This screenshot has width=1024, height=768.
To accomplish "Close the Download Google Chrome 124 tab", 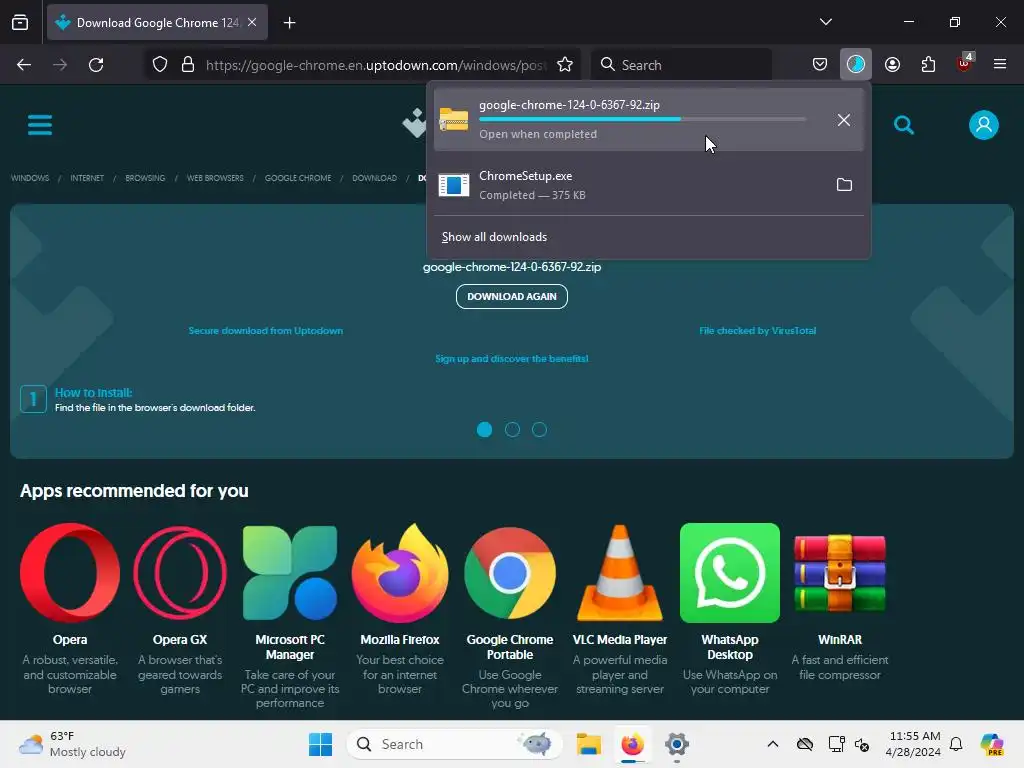I will click(252, 22).
